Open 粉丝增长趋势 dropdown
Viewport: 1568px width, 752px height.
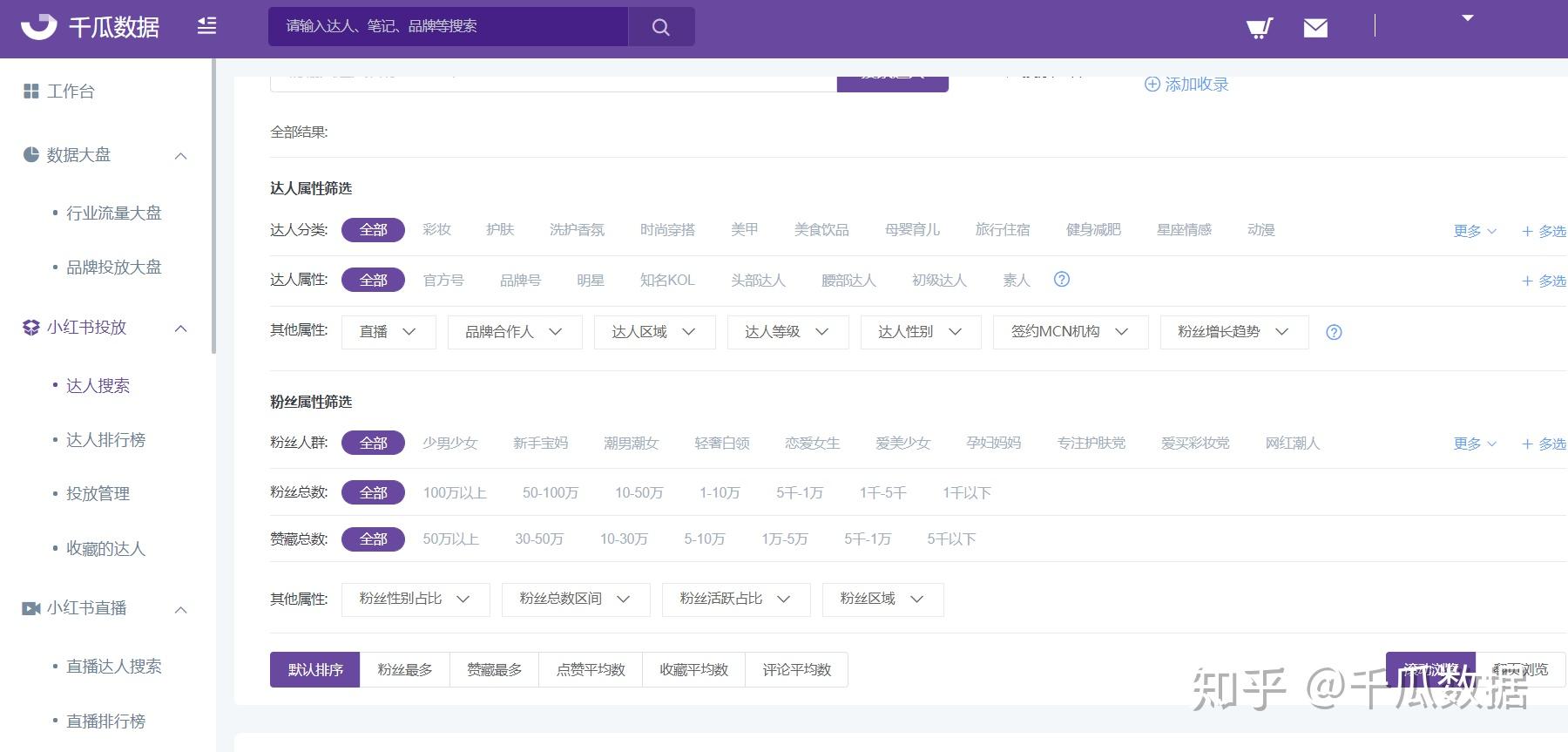1234,332
